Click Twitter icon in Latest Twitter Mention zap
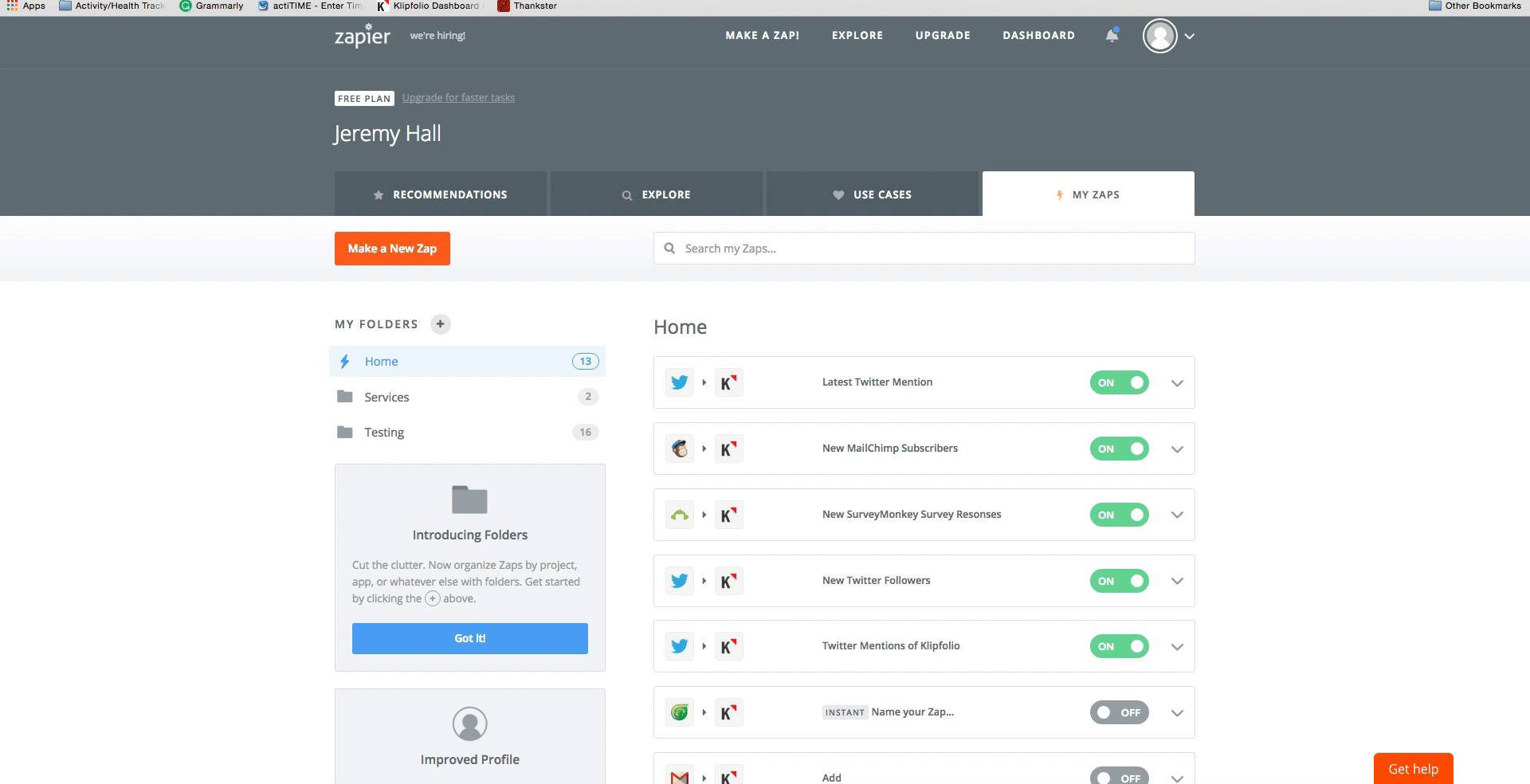 [680, 382]
